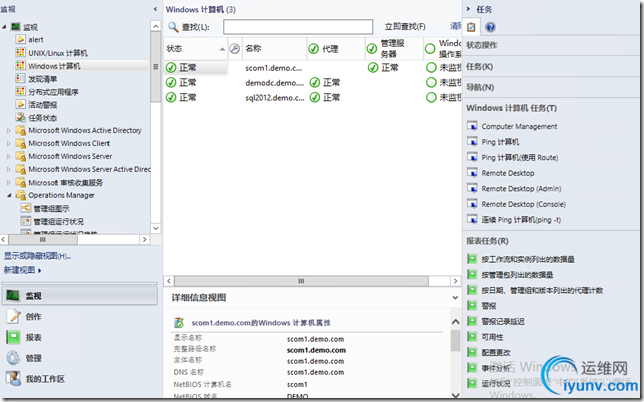Screen dimensions: 644x402
Task: Open 警报记录延迟 report
Action: point(503,322)
